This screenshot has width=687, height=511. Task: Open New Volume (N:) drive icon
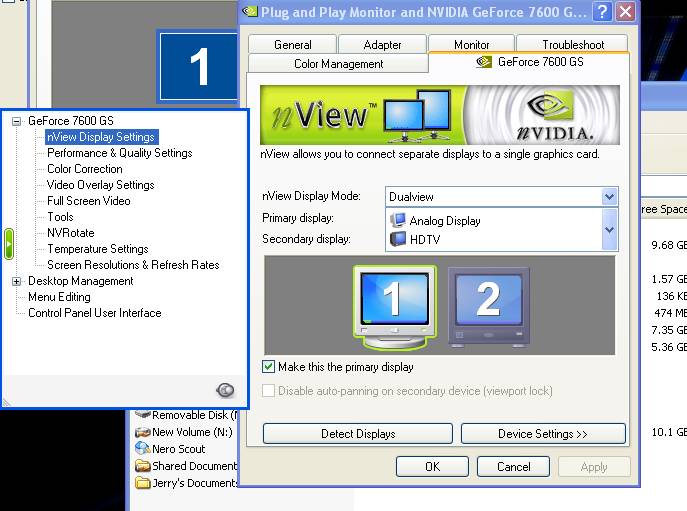pyautogui.click(x=143, y=432)
